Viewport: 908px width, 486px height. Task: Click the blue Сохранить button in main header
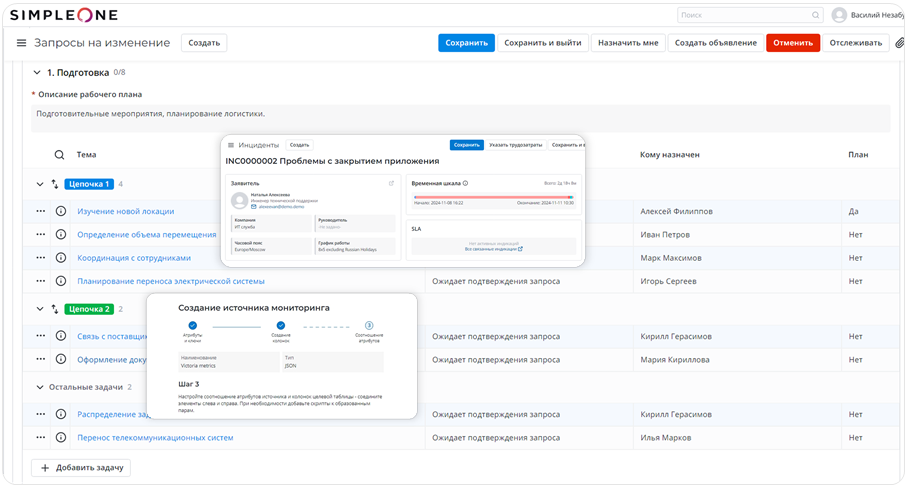pos(466,43)
